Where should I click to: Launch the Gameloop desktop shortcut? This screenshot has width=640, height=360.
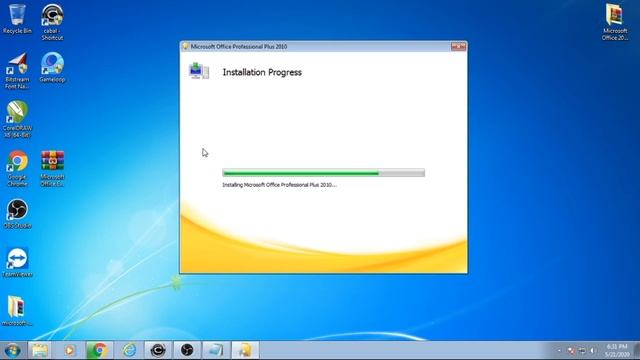[x=52, y=67]
